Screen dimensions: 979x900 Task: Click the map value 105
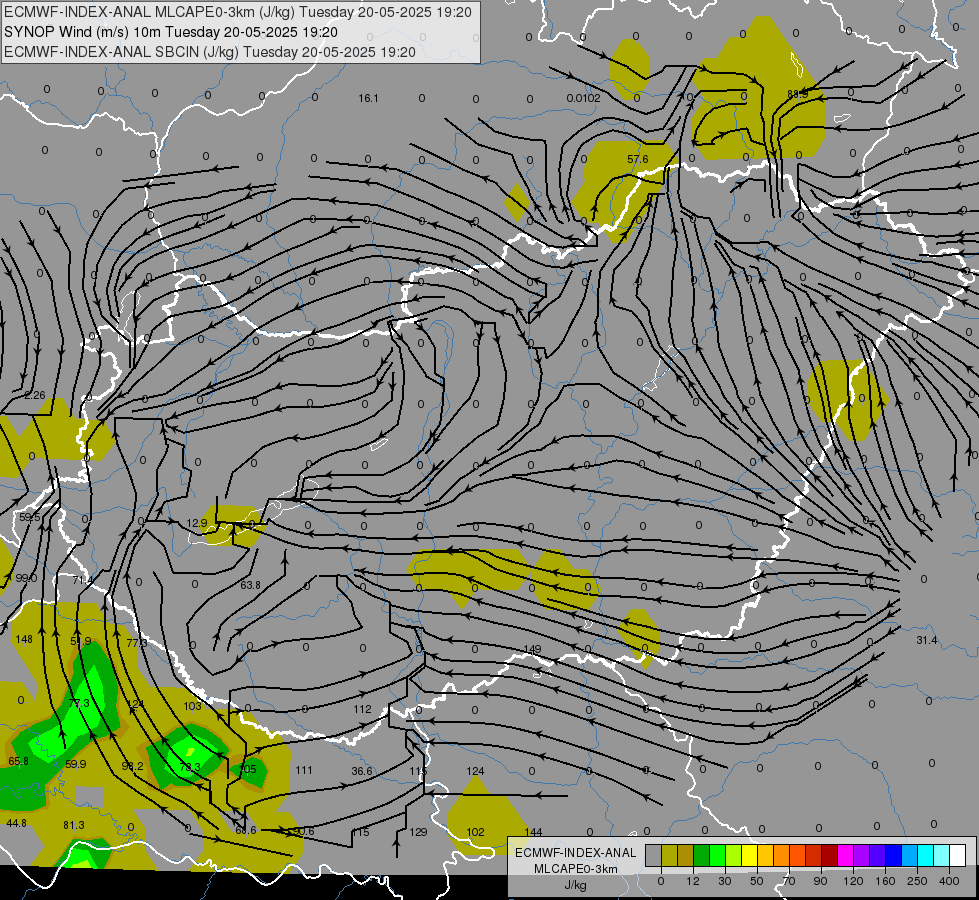[x=248, y=769]
